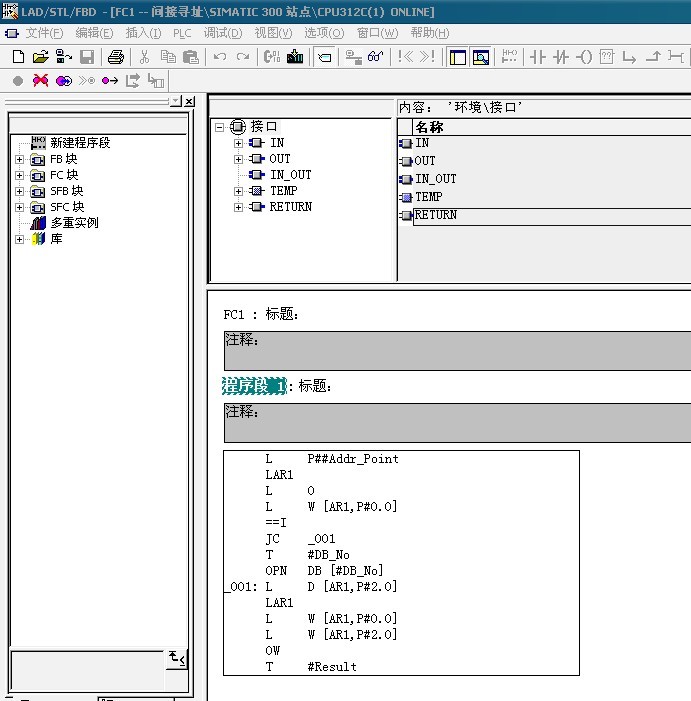Open the 调试(D) debug menu

coord(222,33)
